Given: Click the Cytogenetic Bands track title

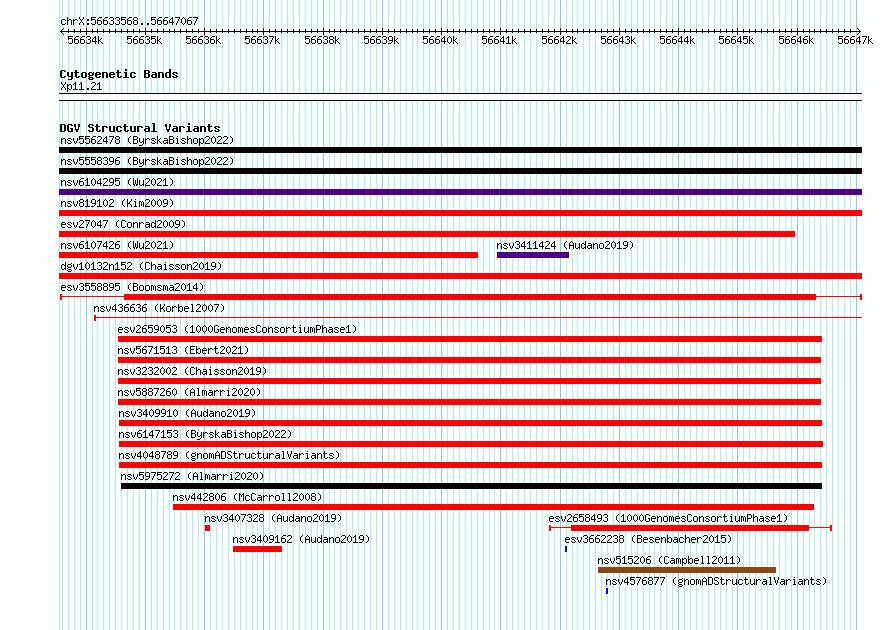Looking at the screenshot, I should tap(119, 74).
